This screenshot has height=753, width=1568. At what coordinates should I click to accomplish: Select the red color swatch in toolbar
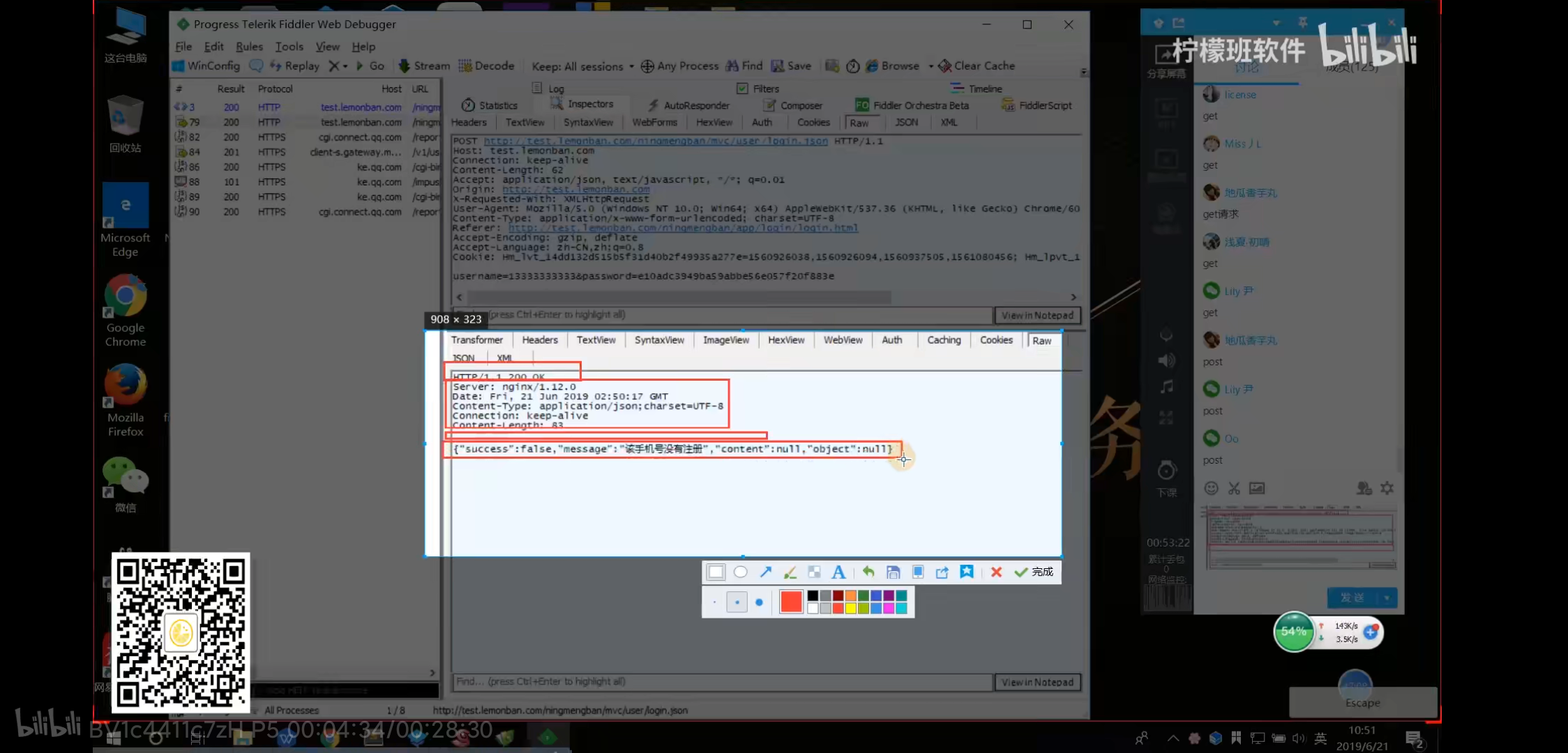790,601
